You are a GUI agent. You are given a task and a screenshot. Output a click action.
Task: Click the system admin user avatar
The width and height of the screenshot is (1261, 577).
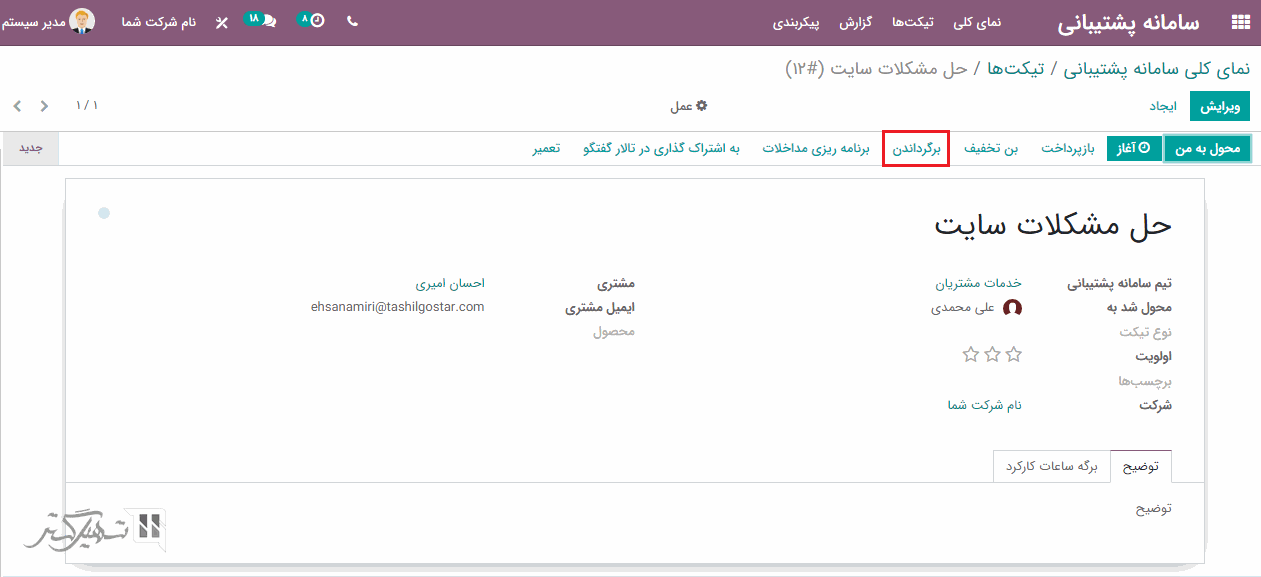(82, 21)
